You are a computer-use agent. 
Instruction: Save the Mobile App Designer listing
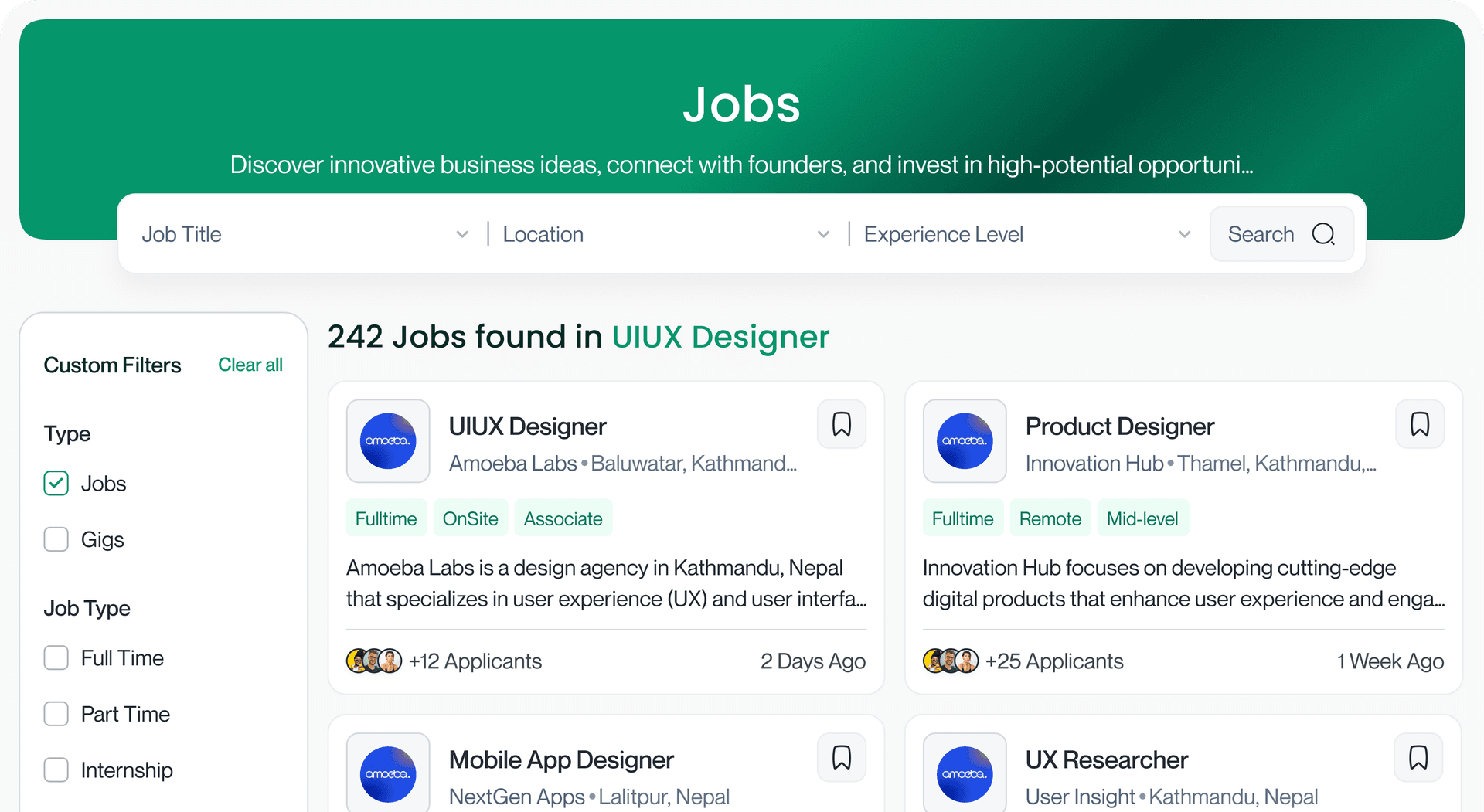point(841,757)
